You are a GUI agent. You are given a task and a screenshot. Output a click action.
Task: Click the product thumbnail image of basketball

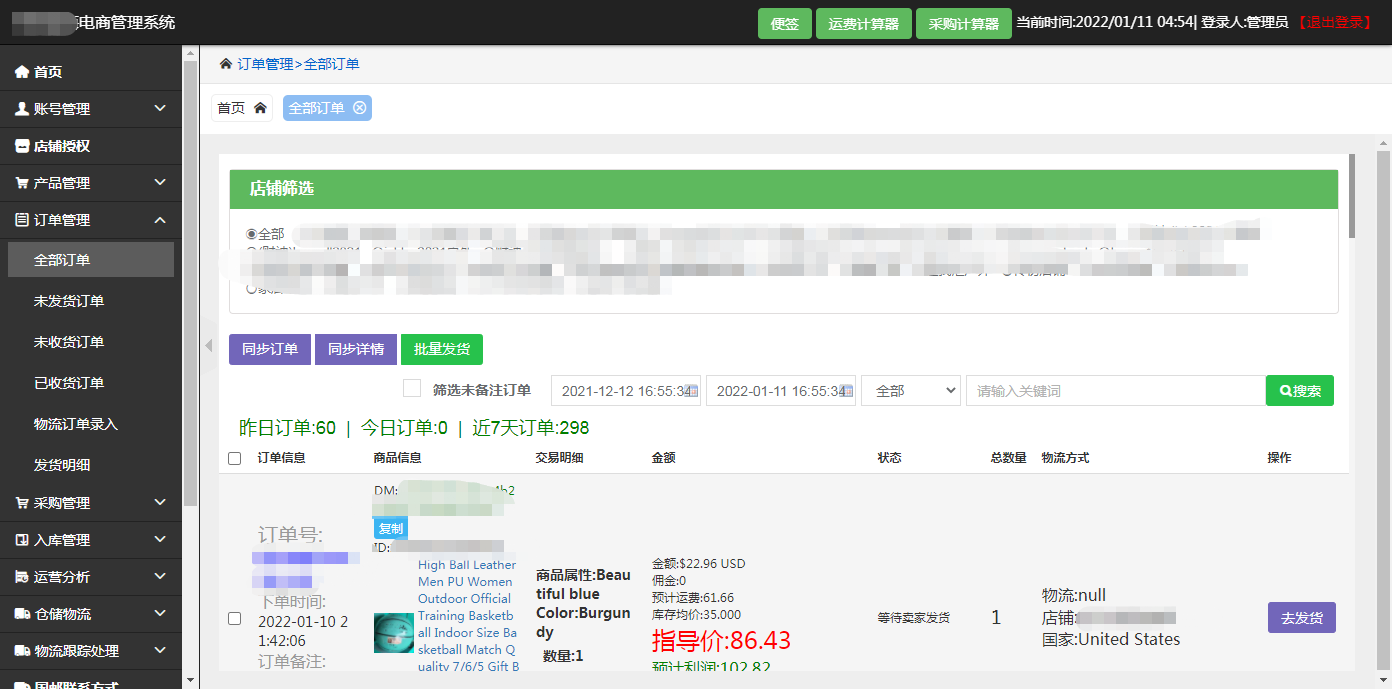tap(393, 633)
